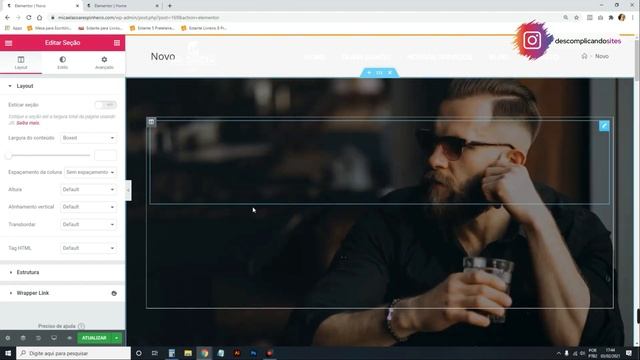
Task: Go back in browser
Action: click(x=7, y=18)
